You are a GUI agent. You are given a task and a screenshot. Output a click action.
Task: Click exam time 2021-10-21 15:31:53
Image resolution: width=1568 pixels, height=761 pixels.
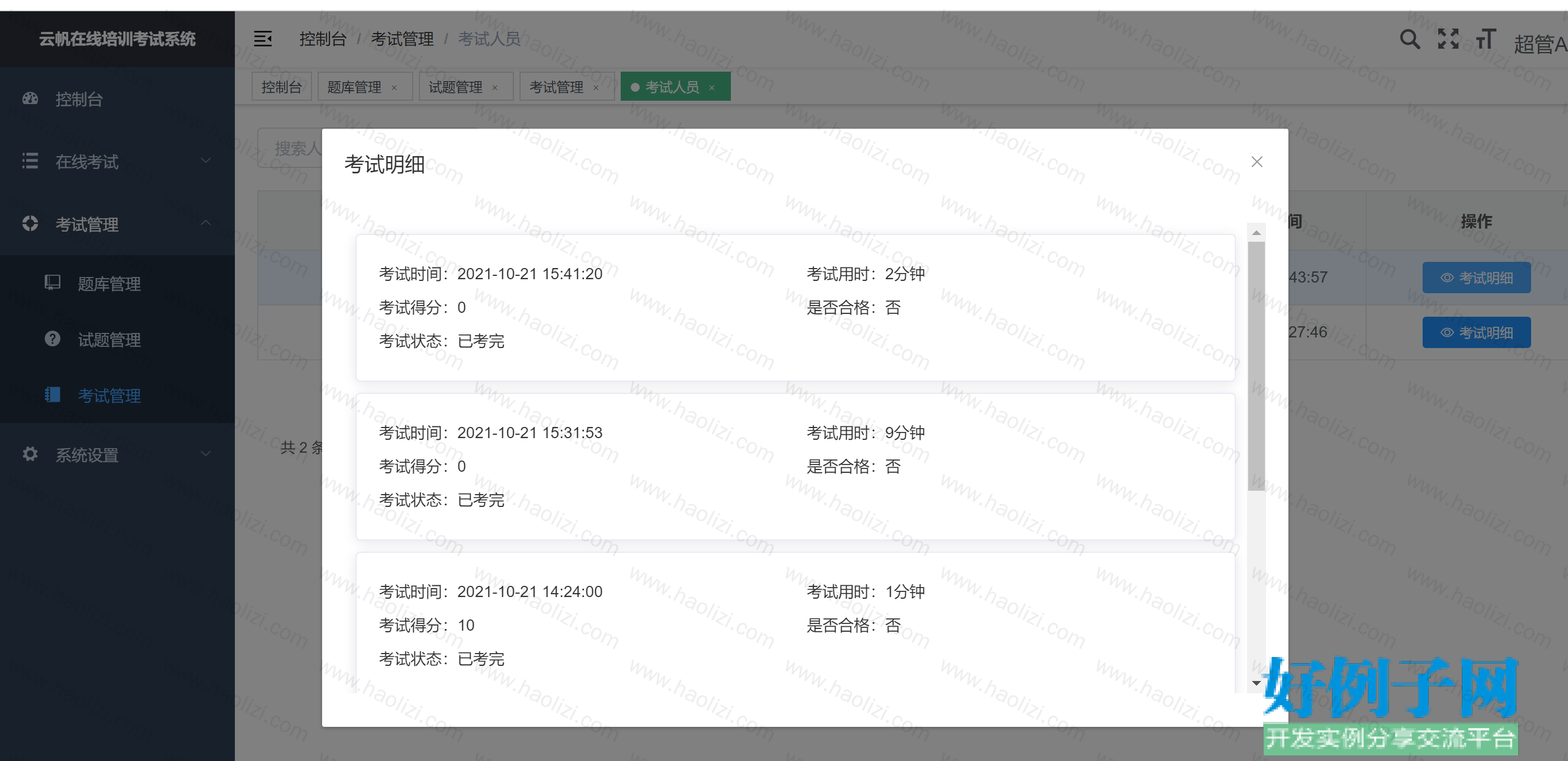[x=530, y=433]
